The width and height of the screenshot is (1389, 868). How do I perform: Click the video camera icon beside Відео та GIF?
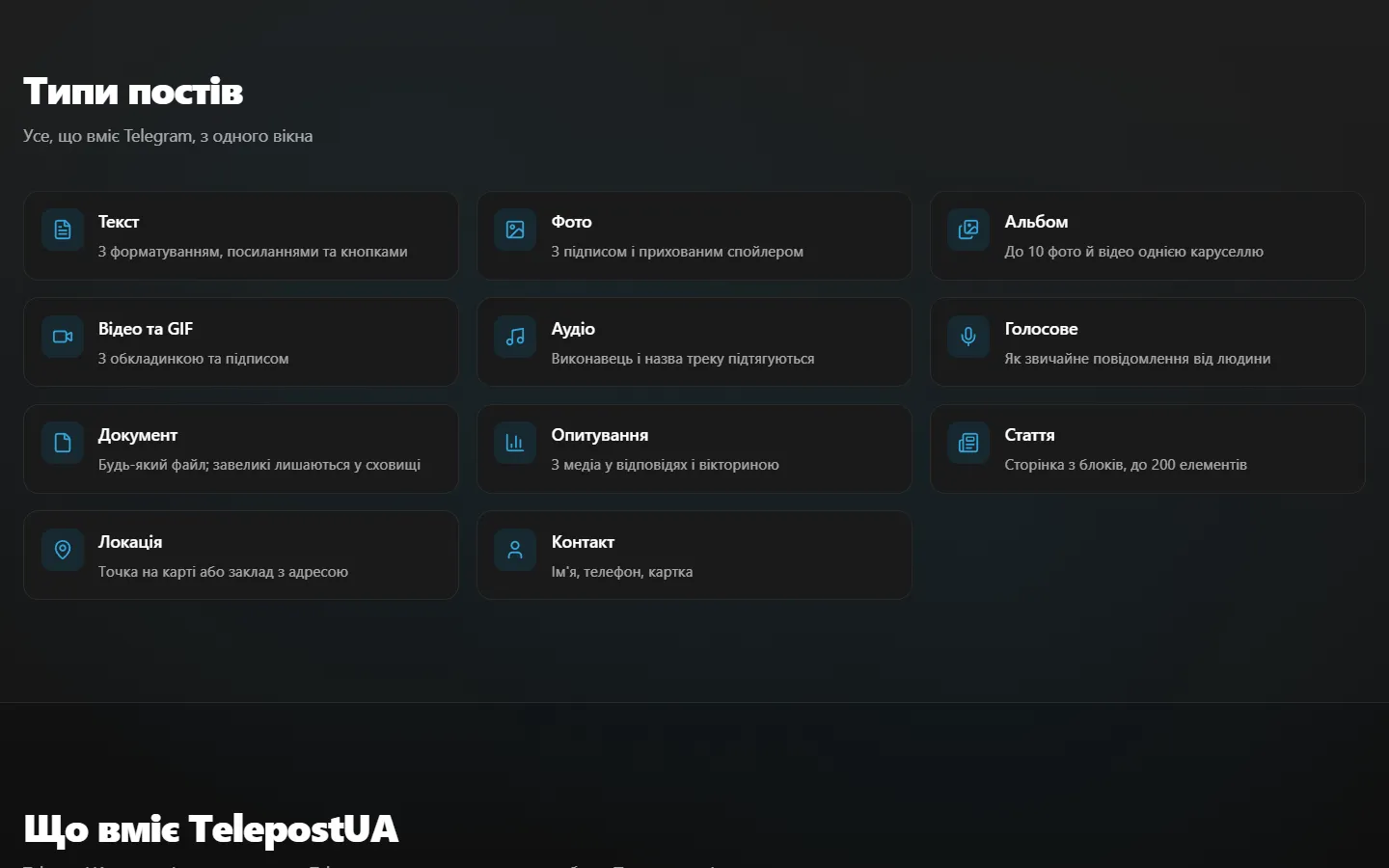[63, 337]
